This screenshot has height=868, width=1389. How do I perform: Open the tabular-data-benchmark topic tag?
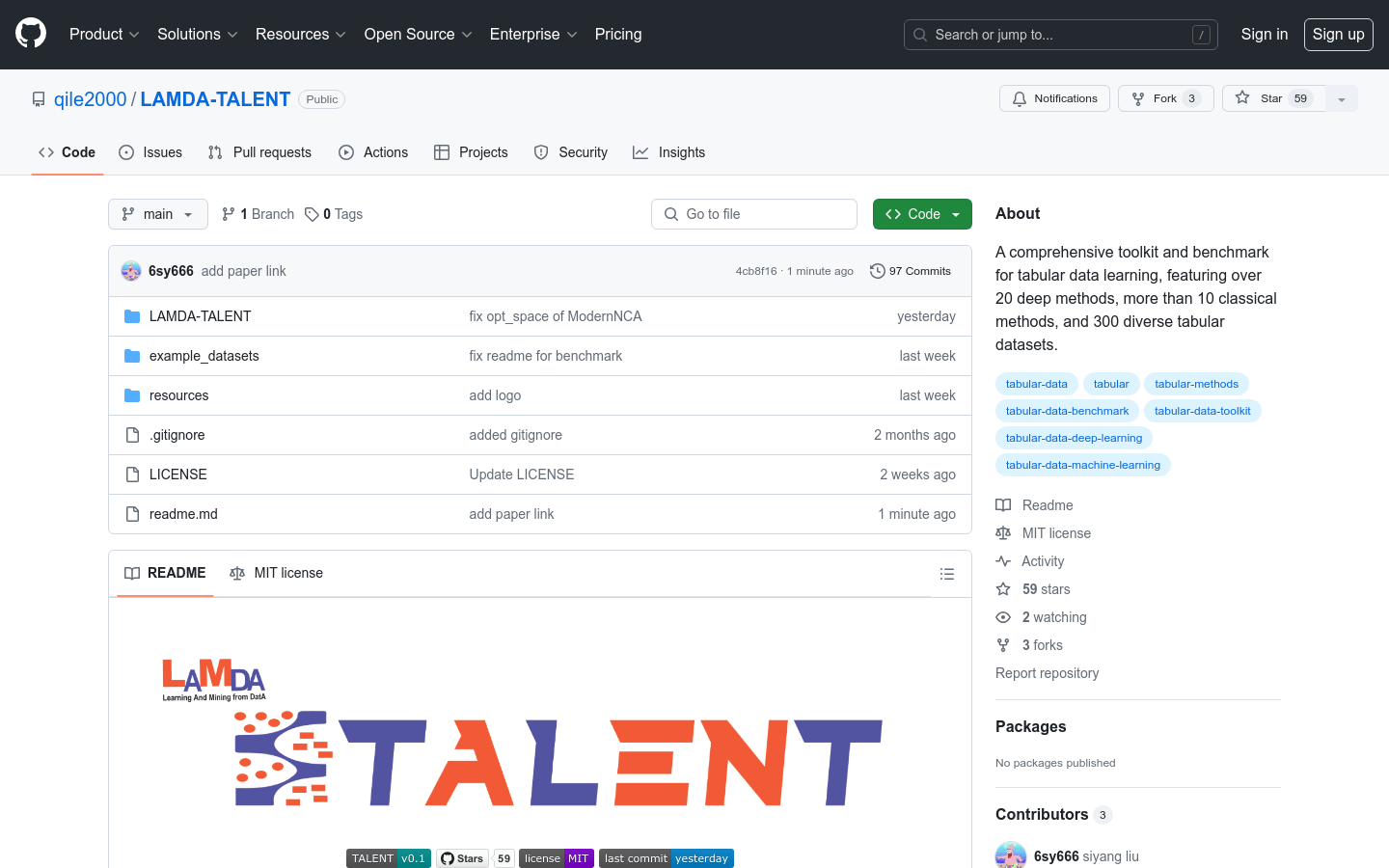point(1067,411)
